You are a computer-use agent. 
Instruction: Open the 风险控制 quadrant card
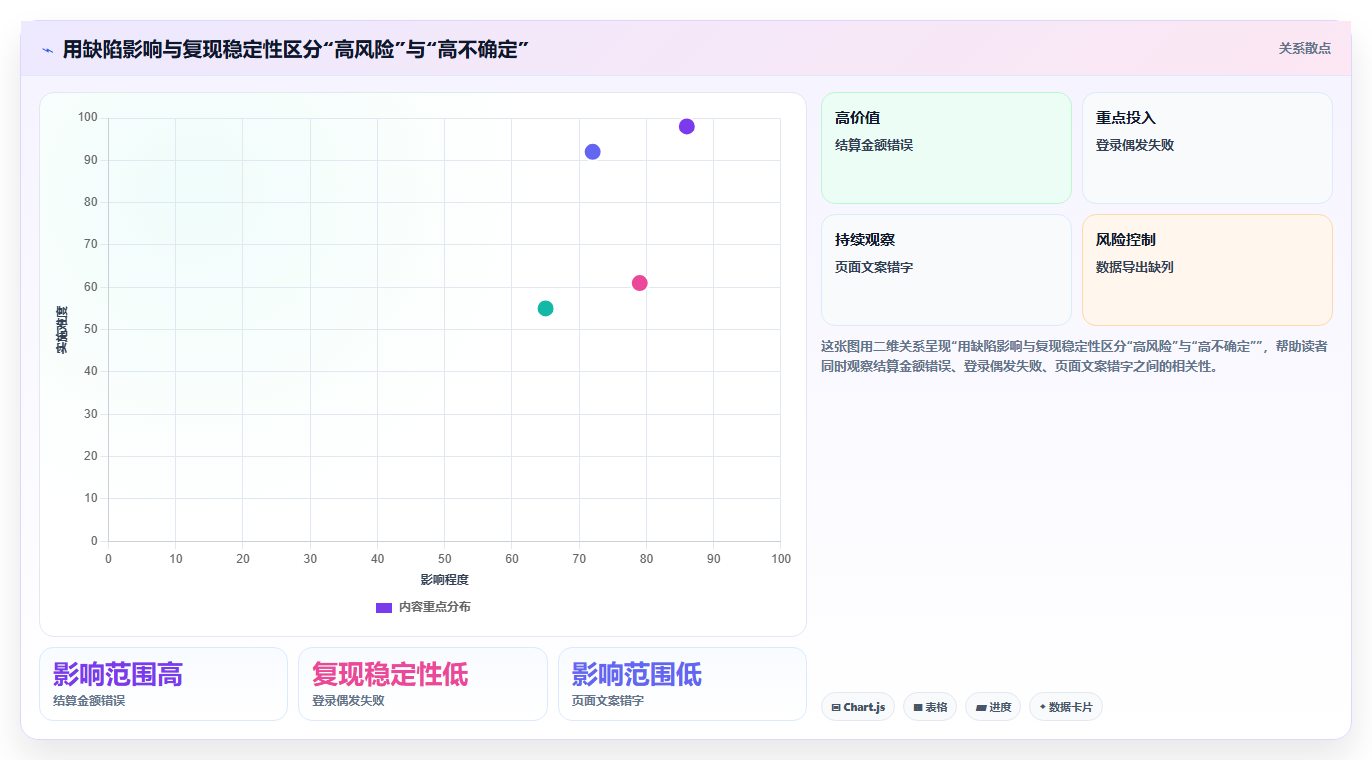(1207, 270)
